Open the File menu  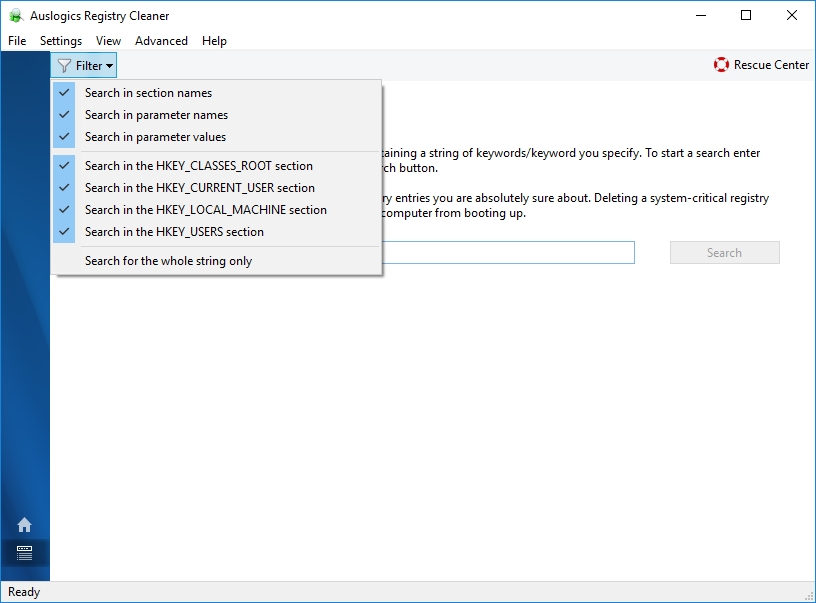[x=17, y=41]
